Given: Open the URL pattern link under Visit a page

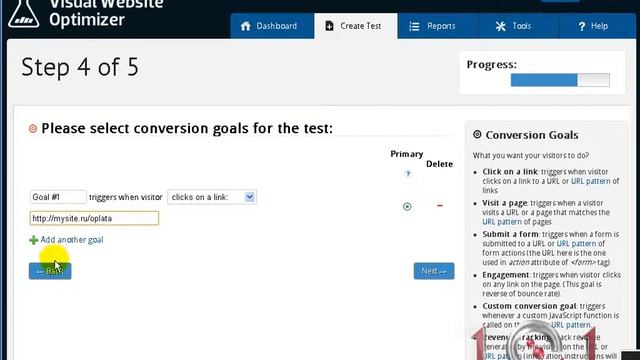Looking at the screenshot, I should click(x=502, y=222).
